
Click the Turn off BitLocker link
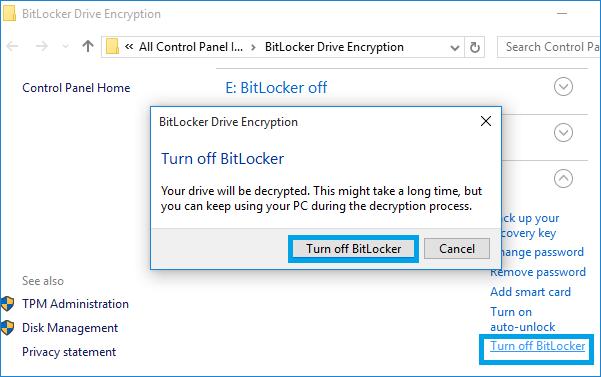point(537,346)
